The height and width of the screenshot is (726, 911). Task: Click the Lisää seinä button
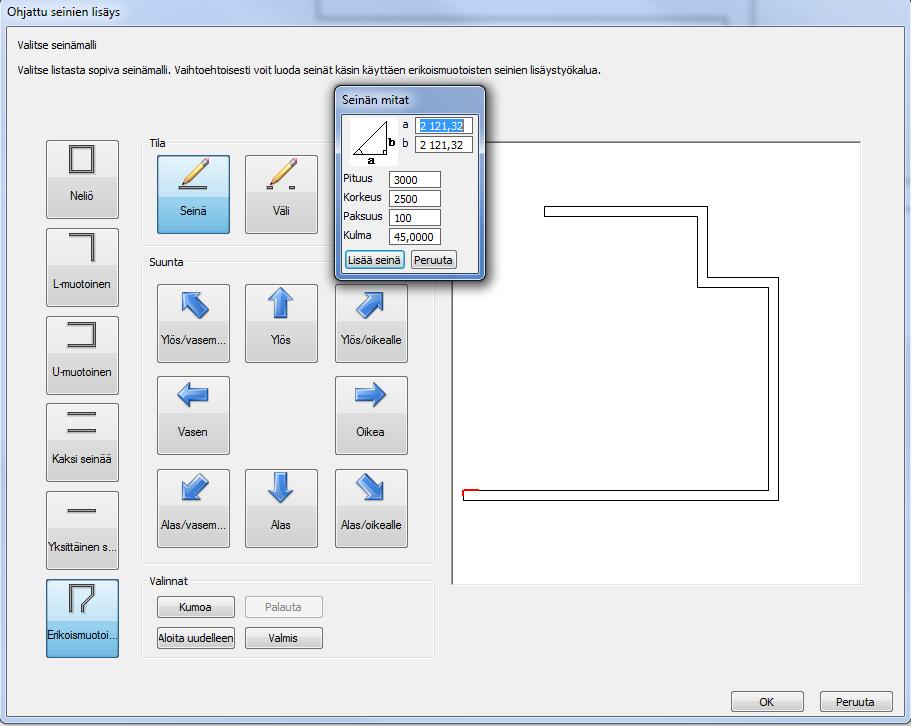[x=375, y=260]
